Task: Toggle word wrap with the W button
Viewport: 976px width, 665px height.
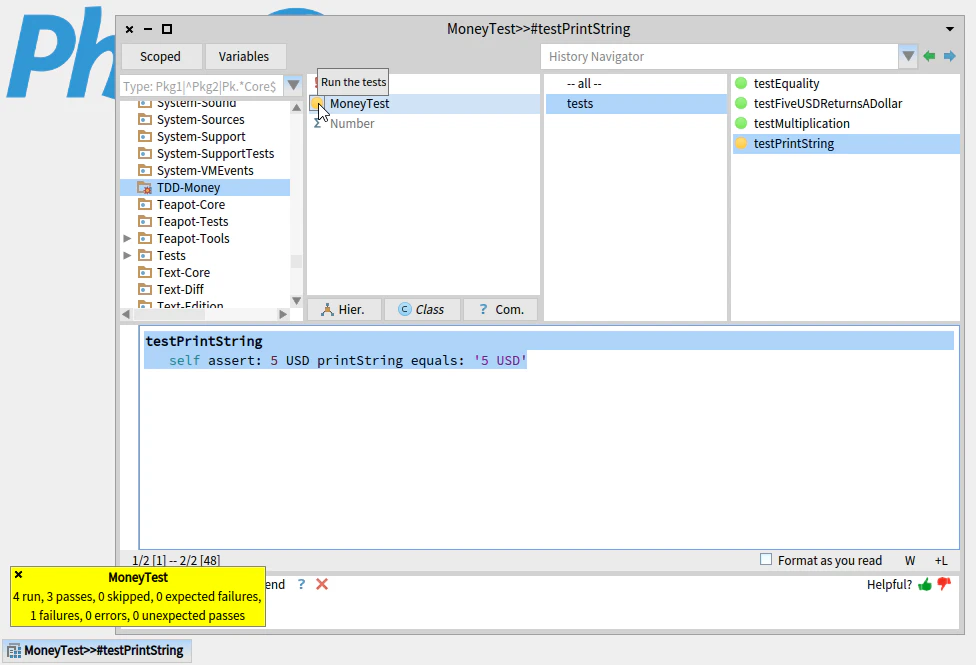Action: [909, 560]
